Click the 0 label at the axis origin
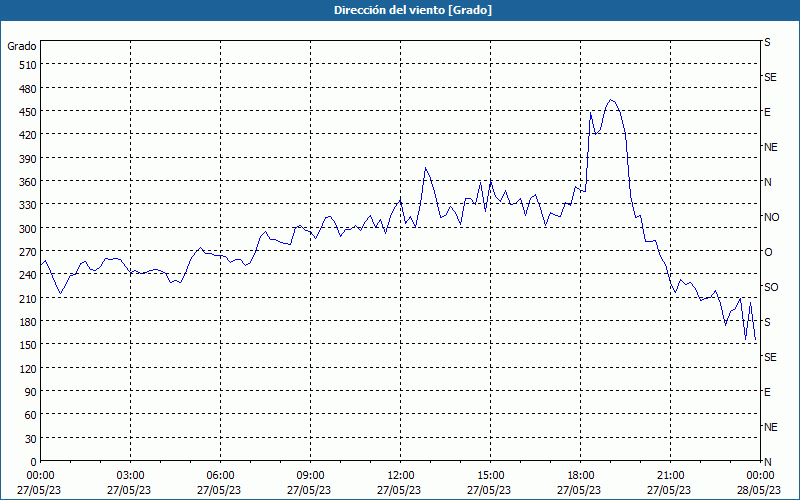The image size is (800, 500). [34, 462]
